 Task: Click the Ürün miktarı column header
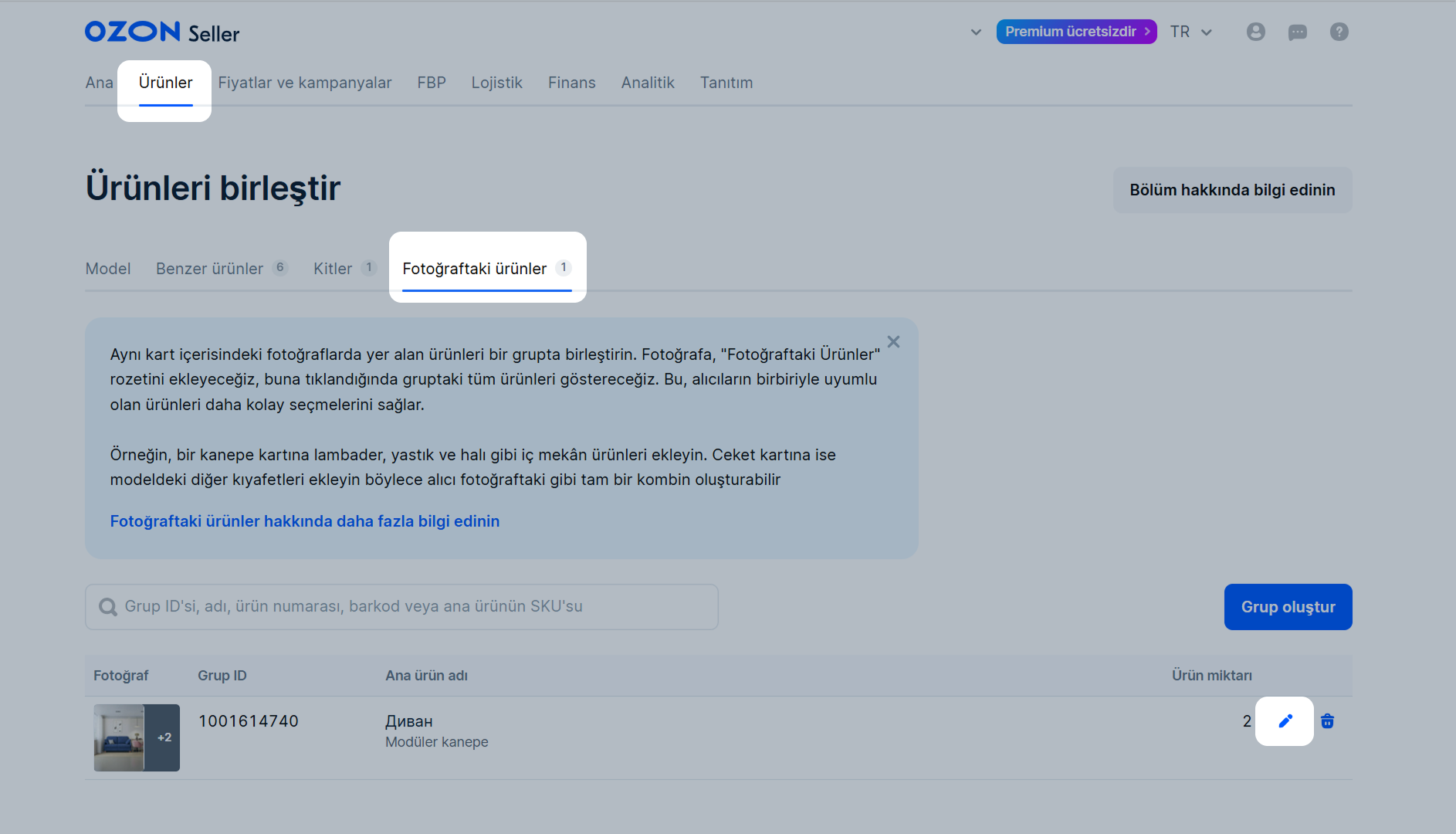point(1212,676)
